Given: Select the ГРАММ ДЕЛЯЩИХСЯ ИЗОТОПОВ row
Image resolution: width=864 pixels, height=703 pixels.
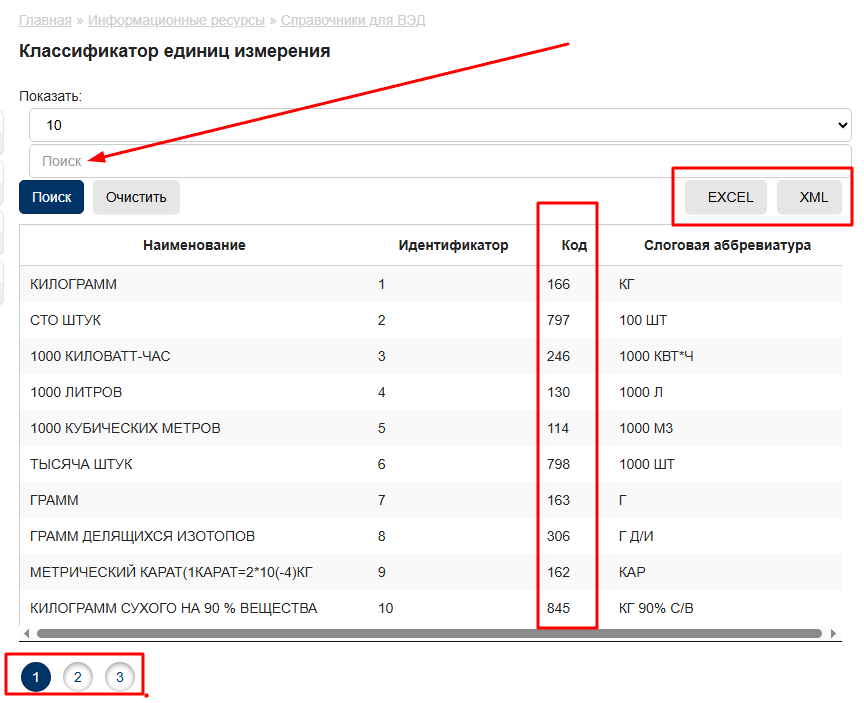Looking at the screenshot, I should point(143,536).
